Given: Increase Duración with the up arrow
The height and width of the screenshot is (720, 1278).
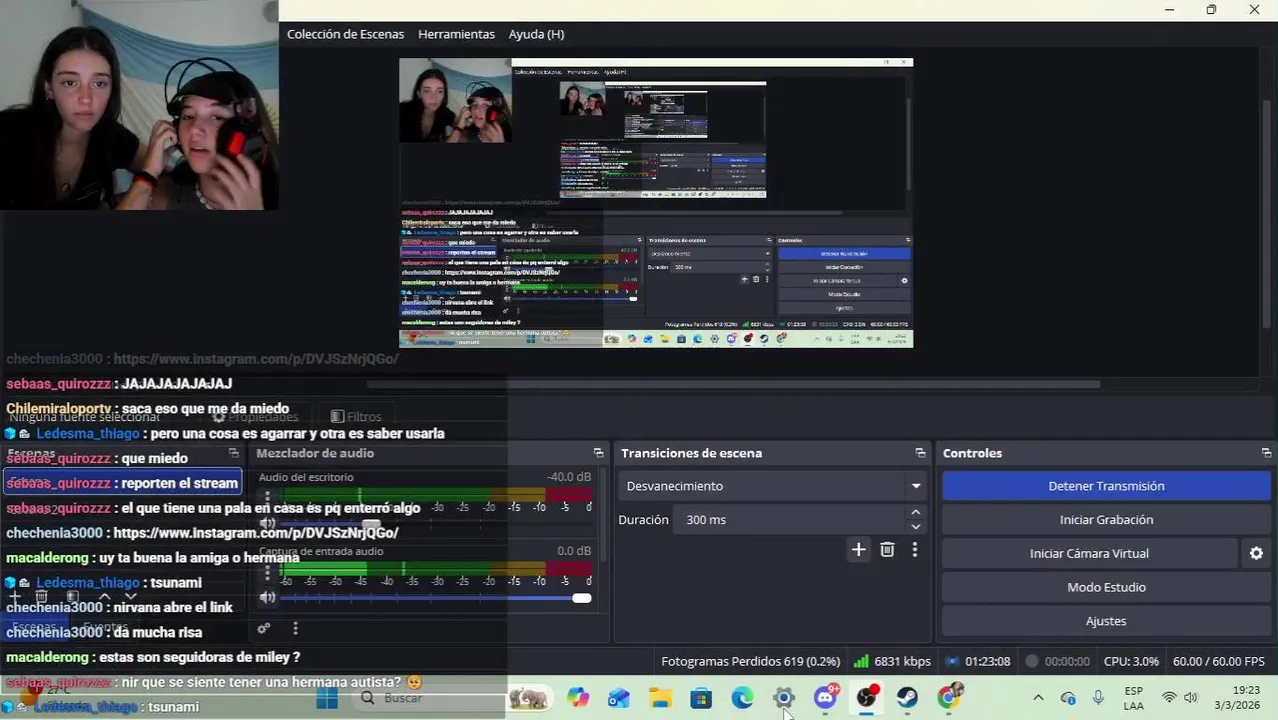Looking at the screenshot, I should point(915,512).
